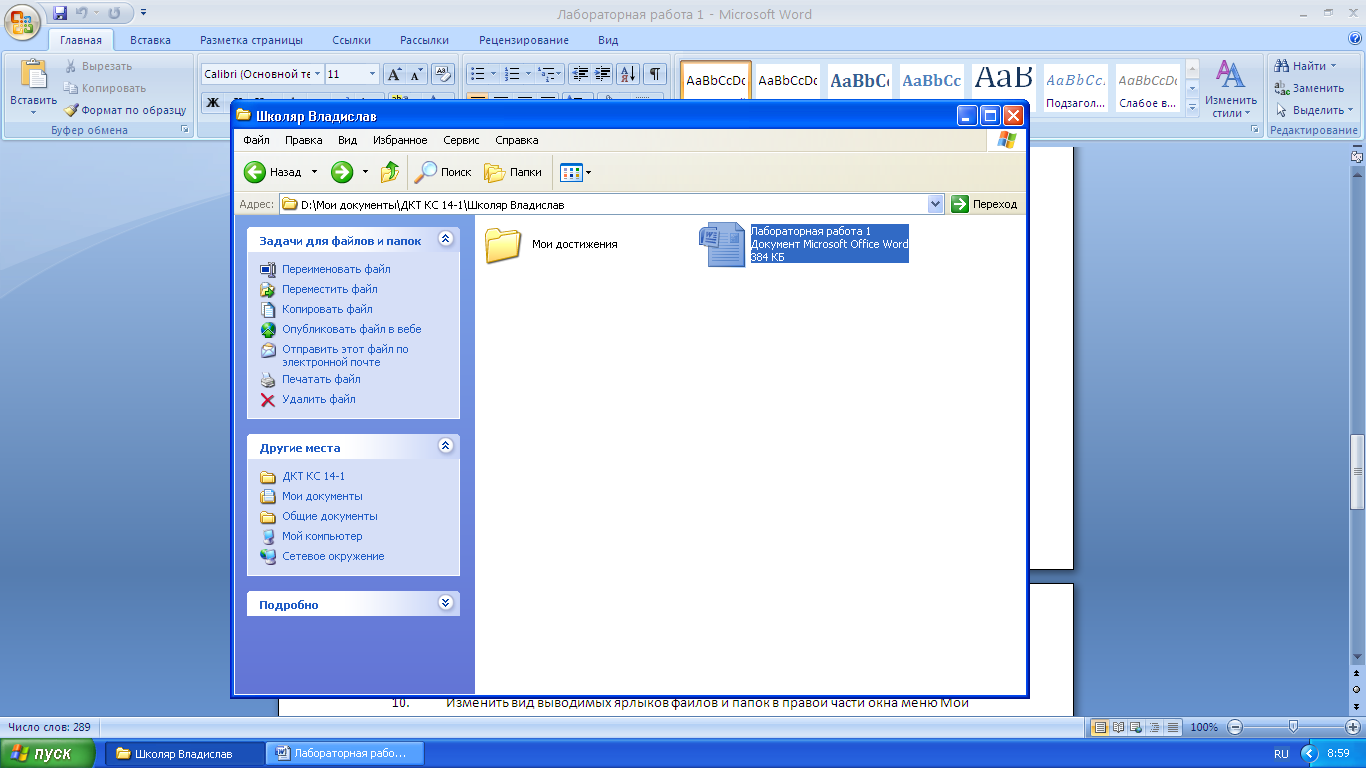Viewport: 1366px width, 768px height.
Task: Click the пуск Start button
Action: (x=48, y=753)
